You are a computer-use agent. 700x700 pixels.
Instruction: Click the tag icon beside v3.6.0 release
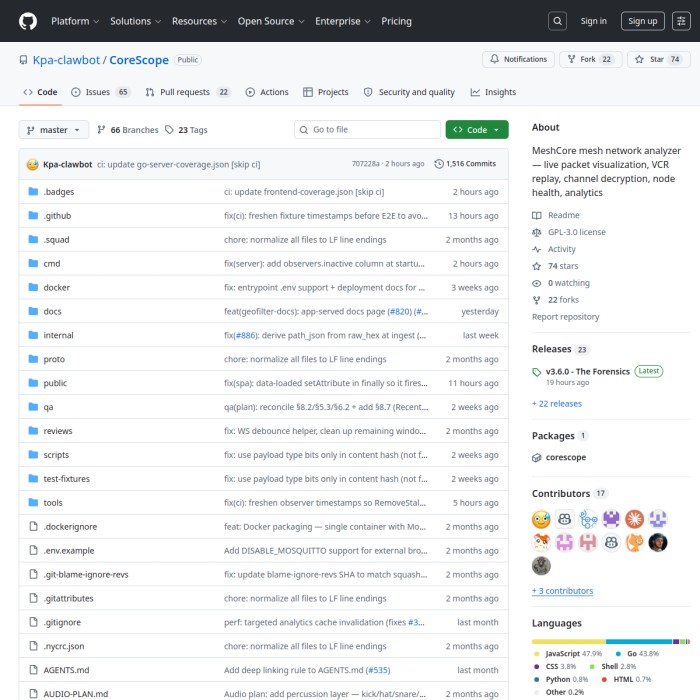click(537, 372)
